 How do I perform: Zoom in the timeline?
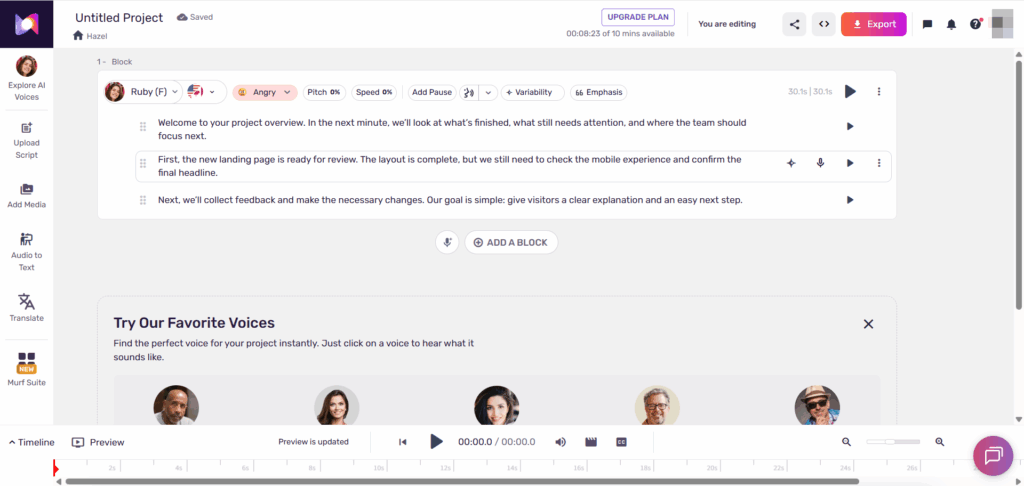(940, 442)
